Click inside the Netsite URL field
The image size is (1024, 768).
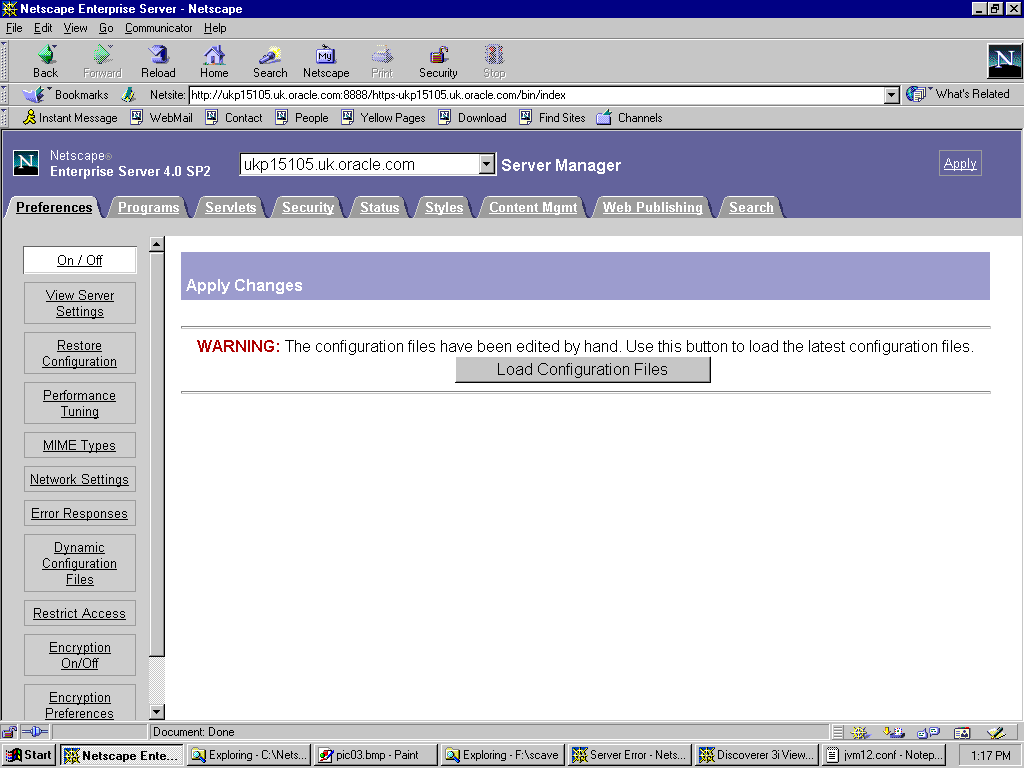coord(536,95)
